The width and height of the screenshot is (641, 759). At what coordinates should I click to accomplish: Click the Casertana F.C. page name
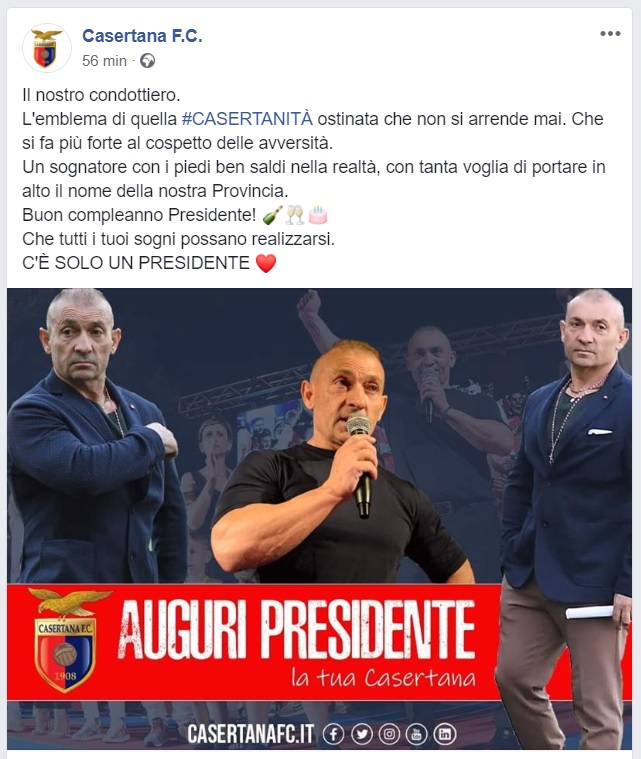[142, 35]
